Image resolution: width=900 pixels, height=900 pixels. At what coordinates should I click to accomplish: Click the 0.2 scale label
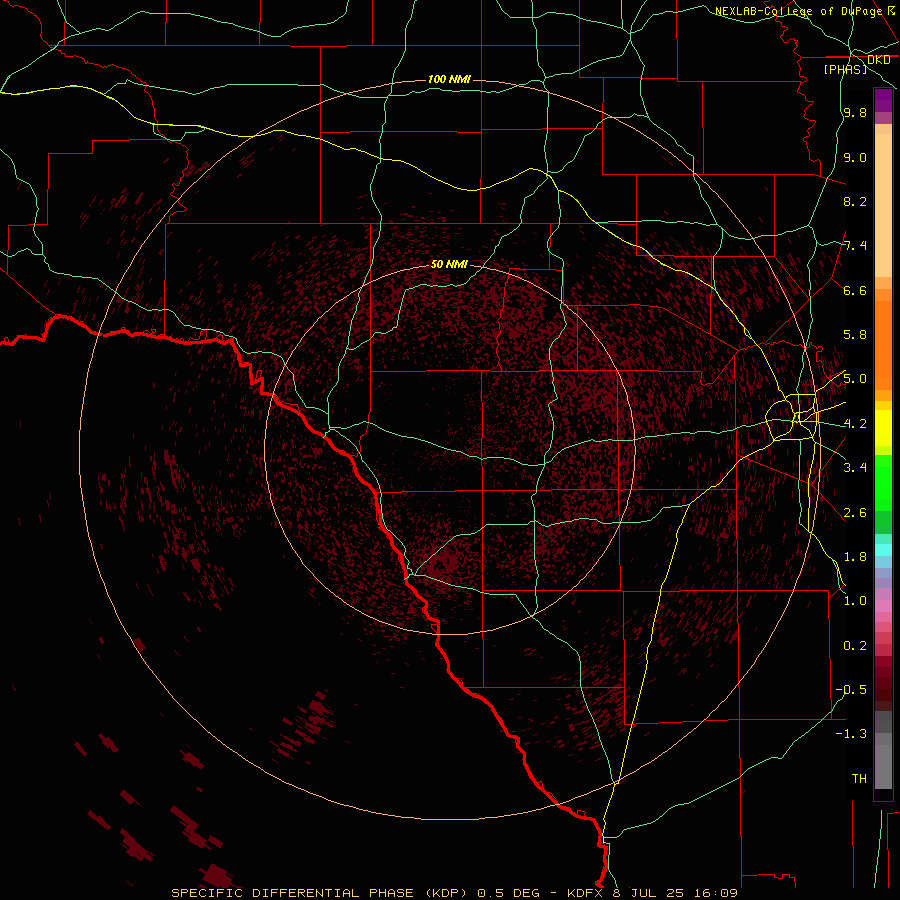pyautogui.click(x=855, y=646)
